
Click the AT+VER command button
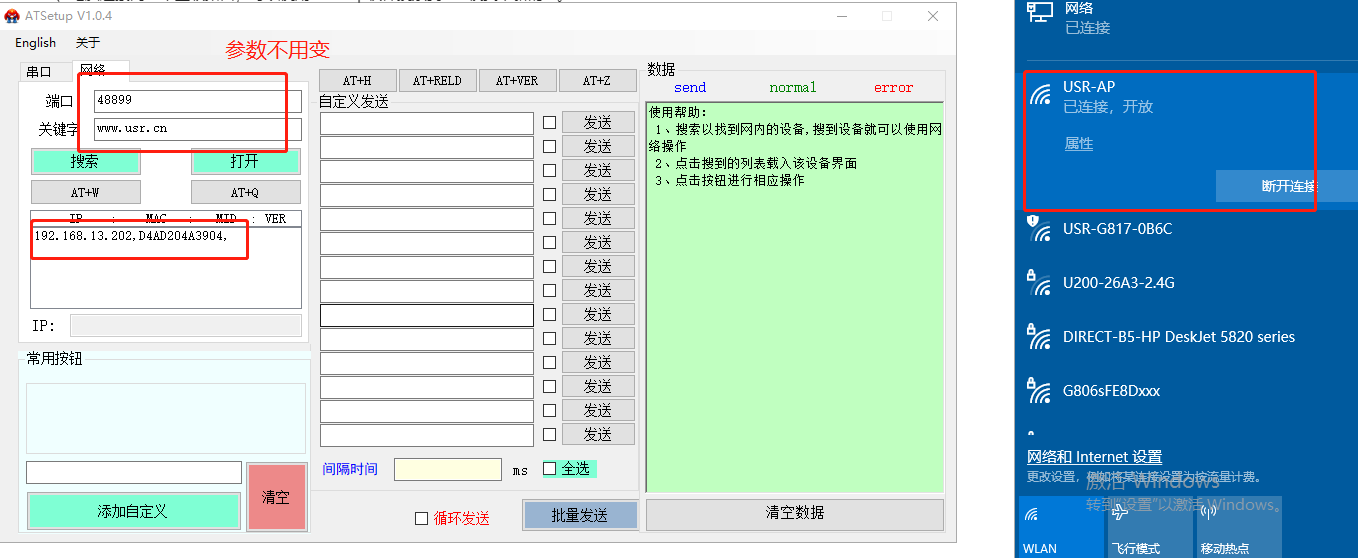coord(517,81)
